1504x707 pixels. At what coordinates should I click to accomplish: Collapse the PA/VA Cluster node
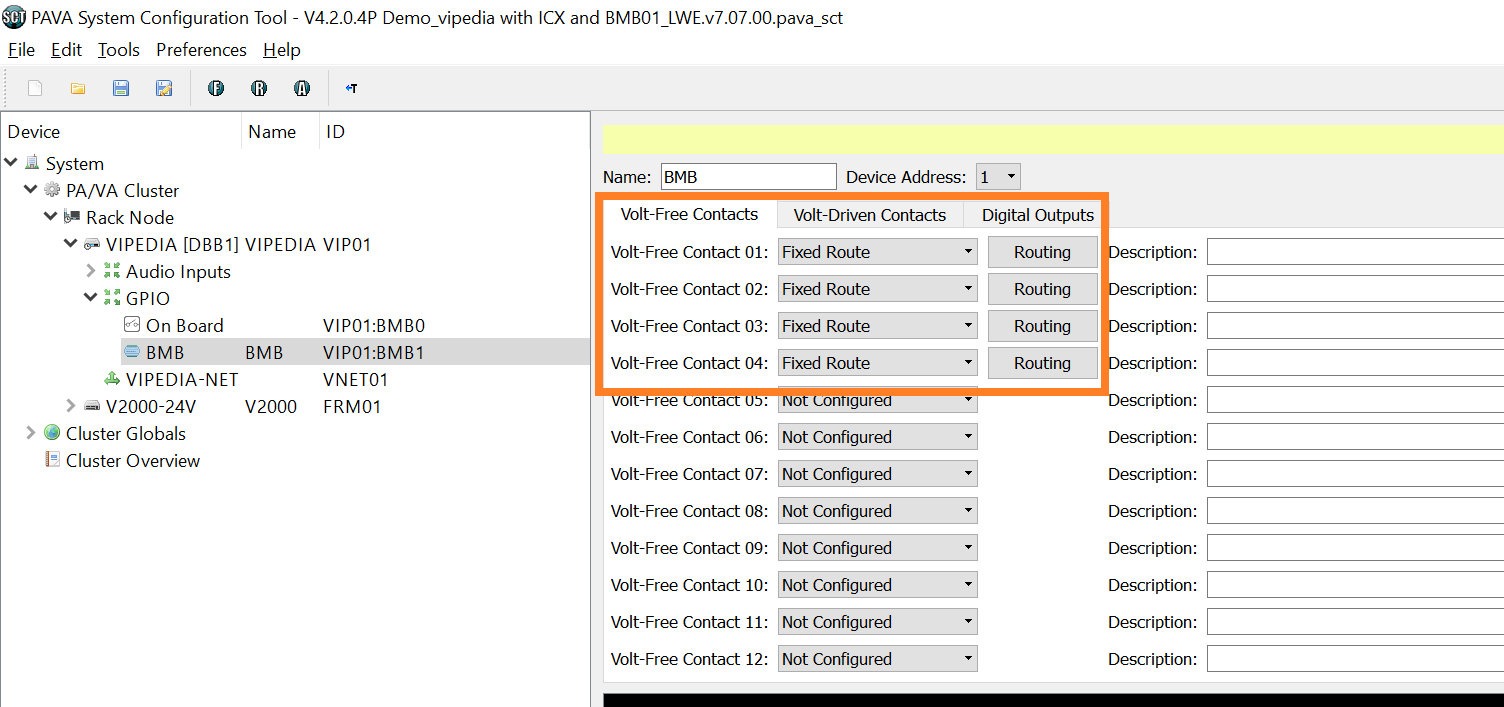pyautogui.click(x=31, y=189)
